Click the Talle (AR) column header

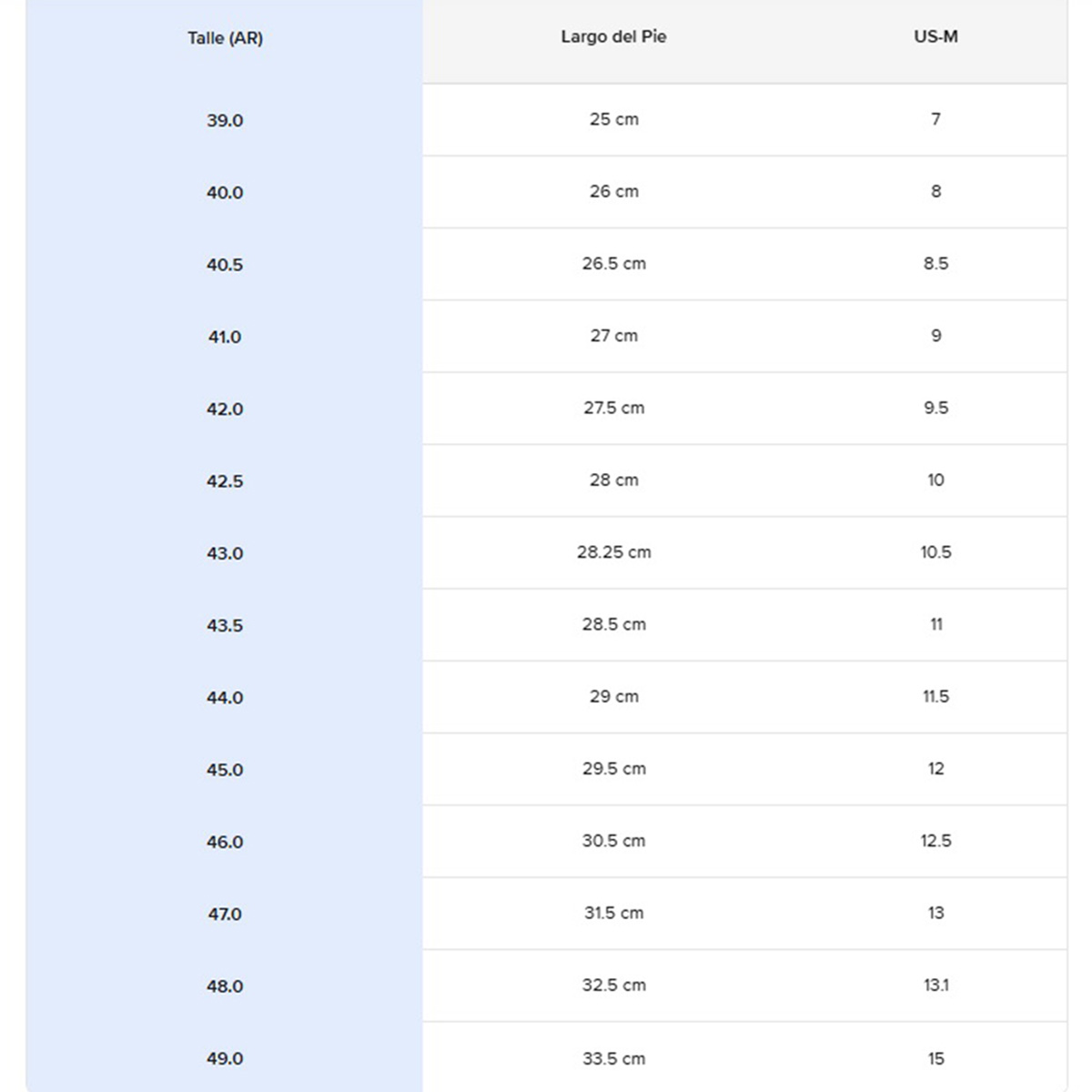225,38
